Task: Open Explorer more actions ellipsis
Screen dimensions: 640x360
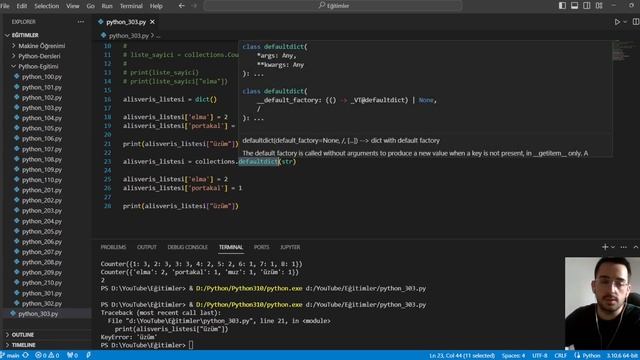Action: click(x=81, y=22)
